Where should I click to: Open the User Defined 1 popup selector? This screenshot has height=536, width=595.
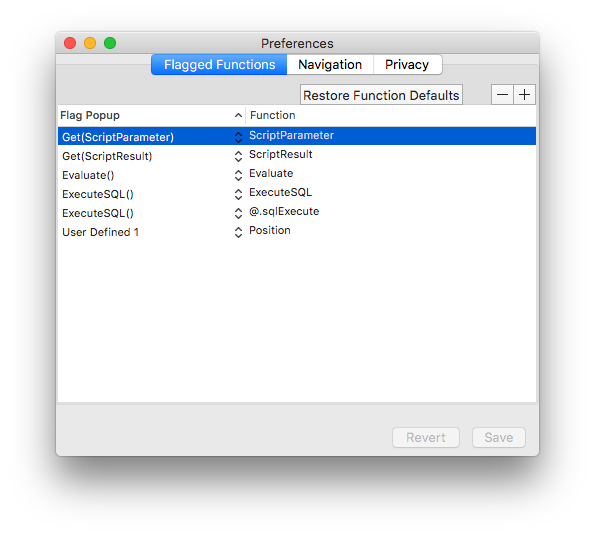pos(238,232)
